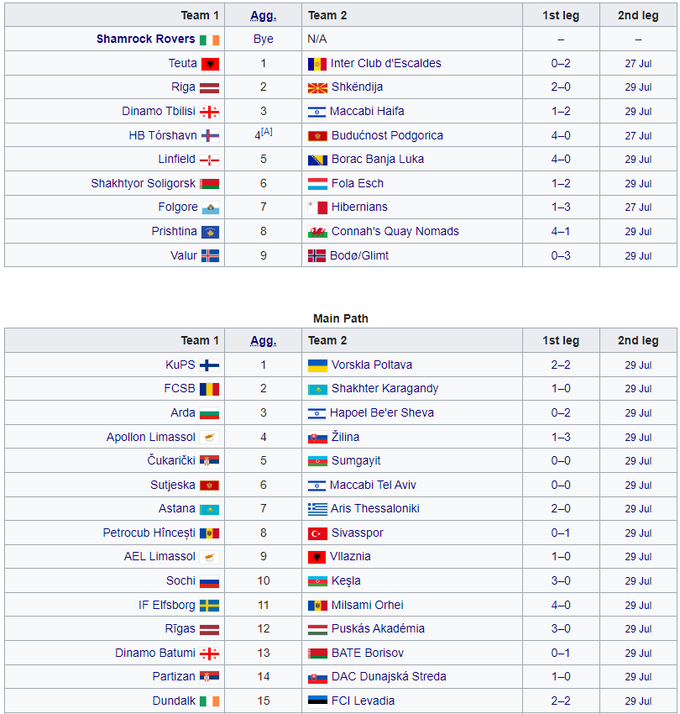Follow the footnote [A] in HB Tórshavn row
Screen dimensions: 680x714
(266, 131)
